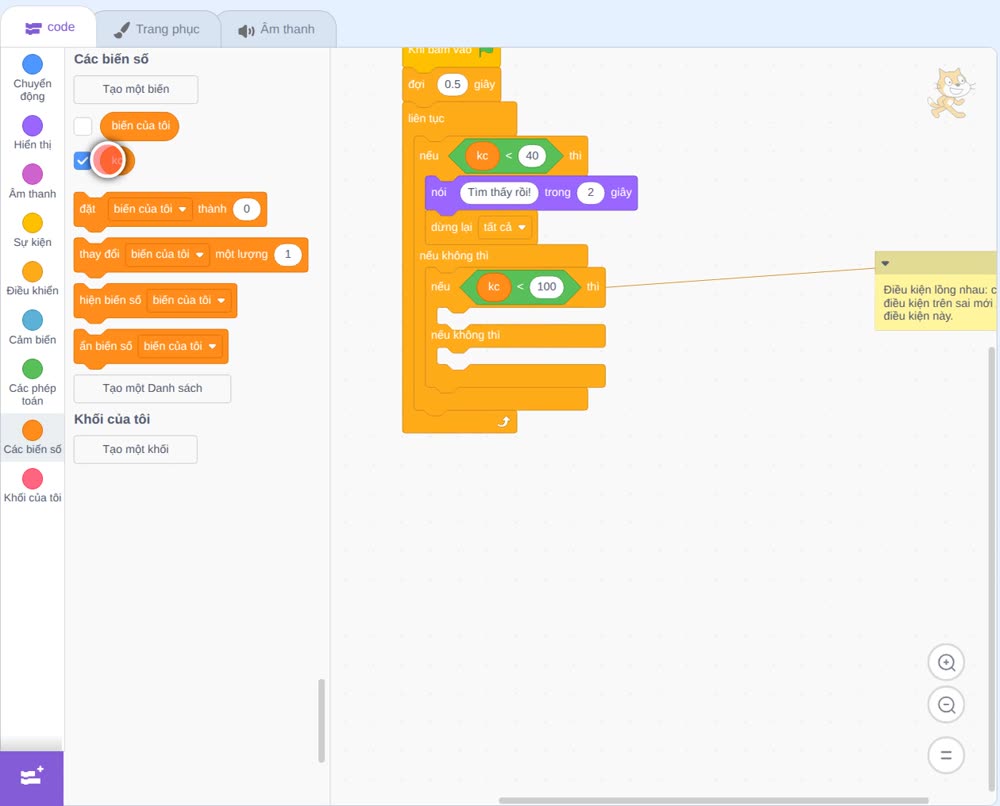Image resolution: width=1000 pixels, height=806 pixels.
Task: Collapse the yellow comment note
Action: pyautogui.click(x=885, y=263)
